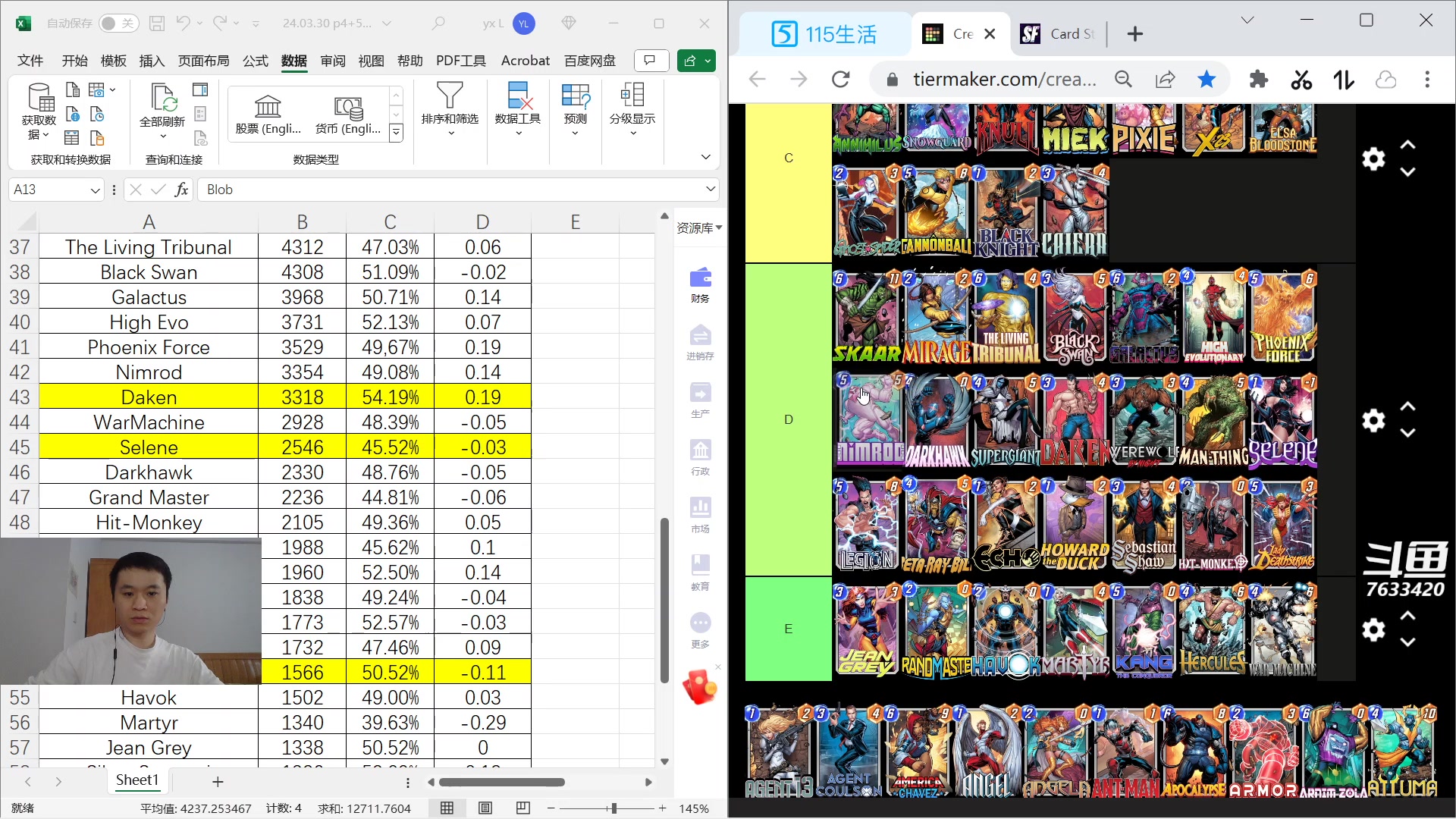This screenshot has width=1456, height=819.
Task: Click Refresh All (全部刷新) icon
Action: click(162, 111)
